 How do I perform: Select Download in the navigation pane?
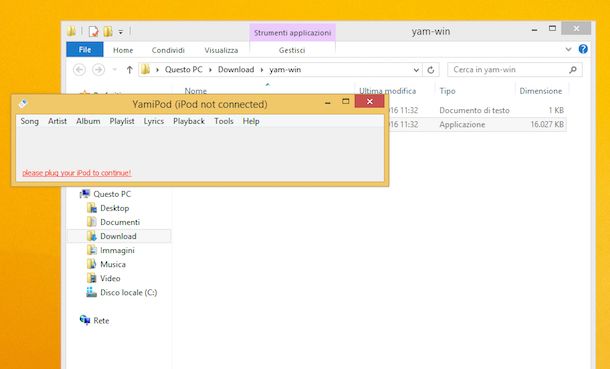pyautogui.click(x=119, y=236)
